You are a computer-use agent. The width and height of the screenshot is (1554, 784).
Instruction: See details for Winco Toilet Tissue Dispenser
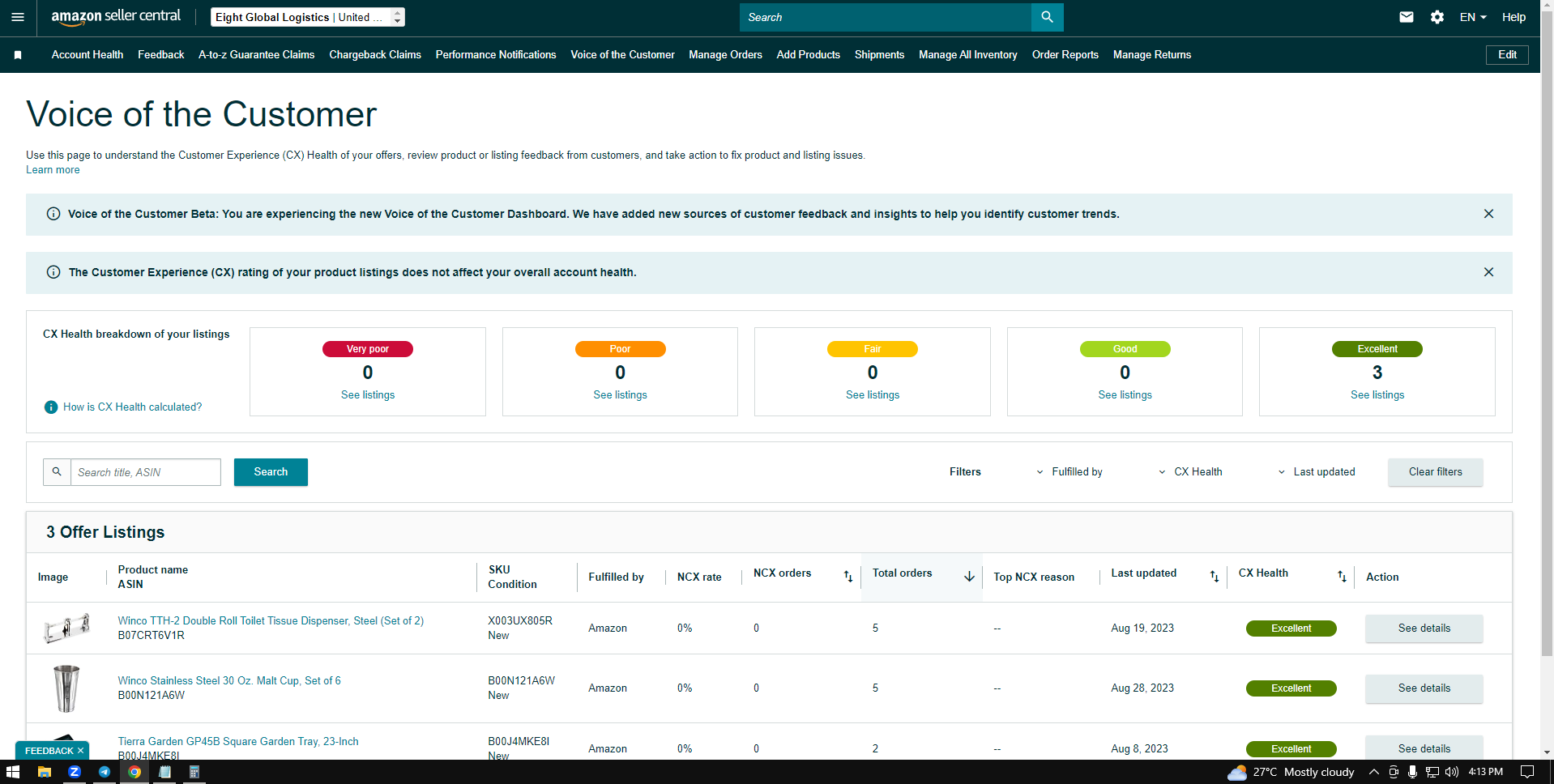point(1424,628)
